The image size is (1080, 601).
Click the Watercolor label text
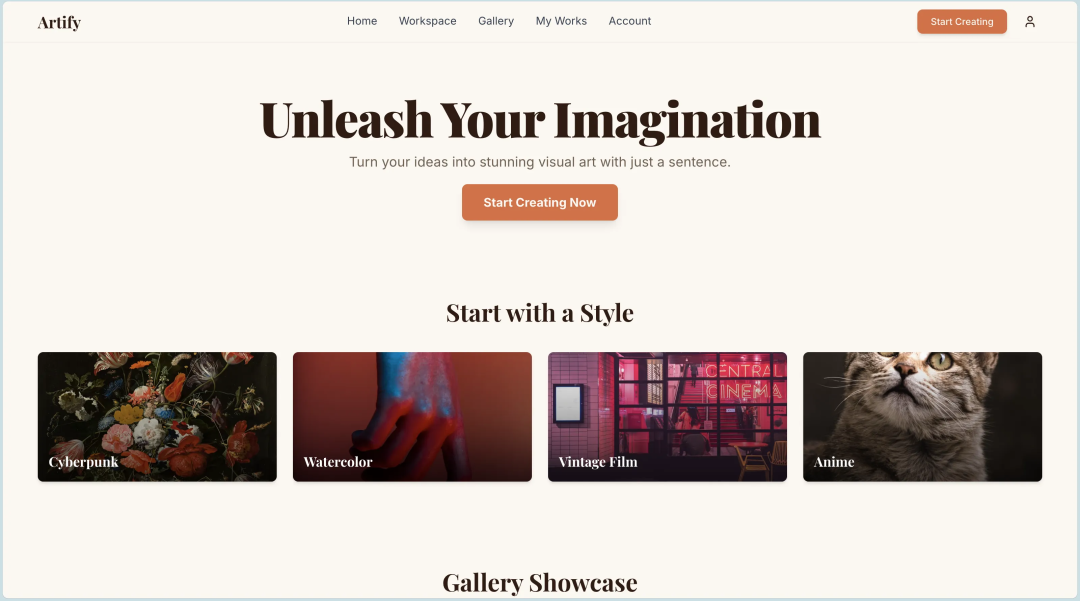tap(338, 462)
